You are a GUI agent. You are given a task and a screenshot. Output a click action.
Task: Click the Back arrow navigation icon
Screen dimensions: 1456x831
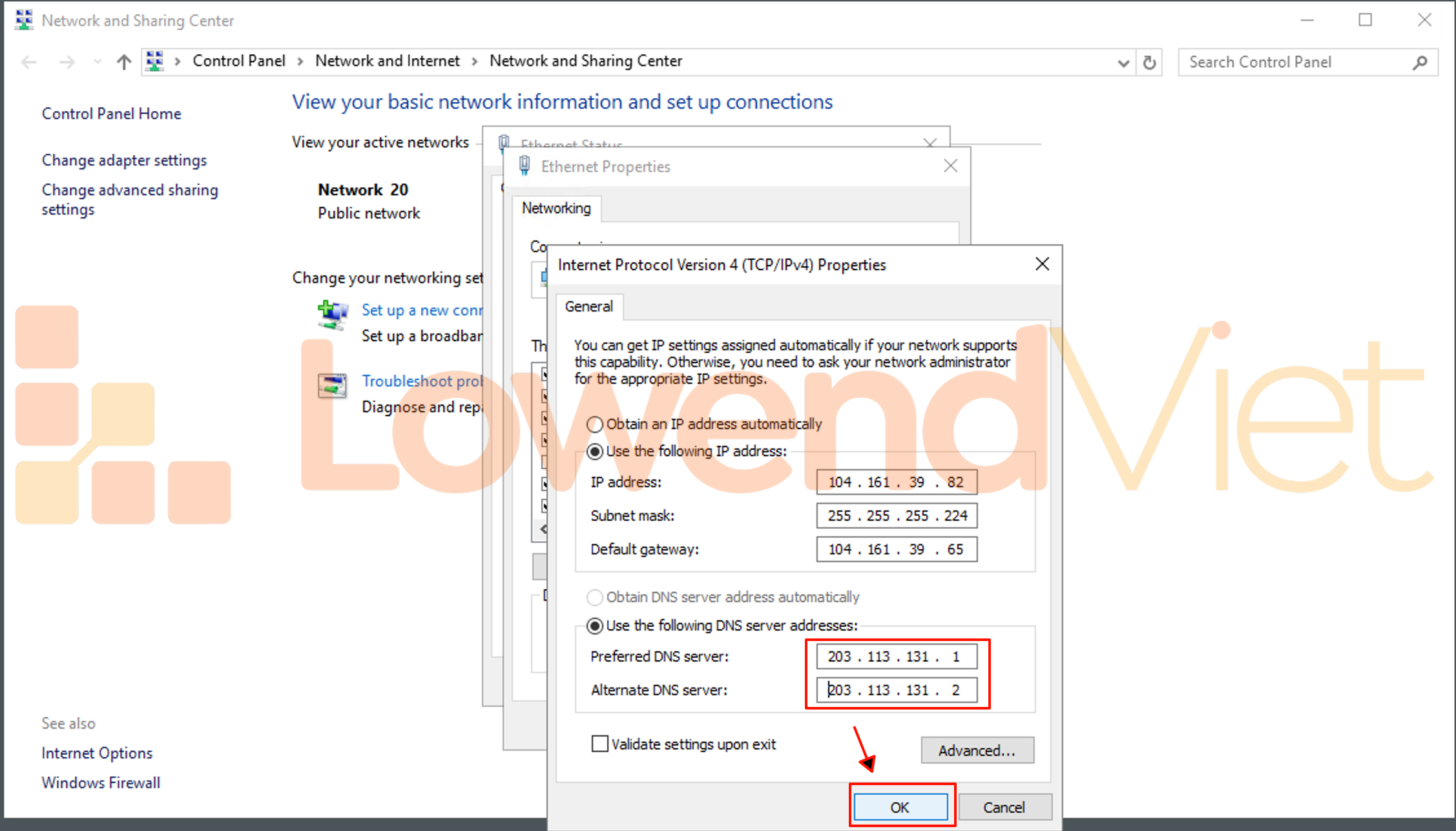29,62
